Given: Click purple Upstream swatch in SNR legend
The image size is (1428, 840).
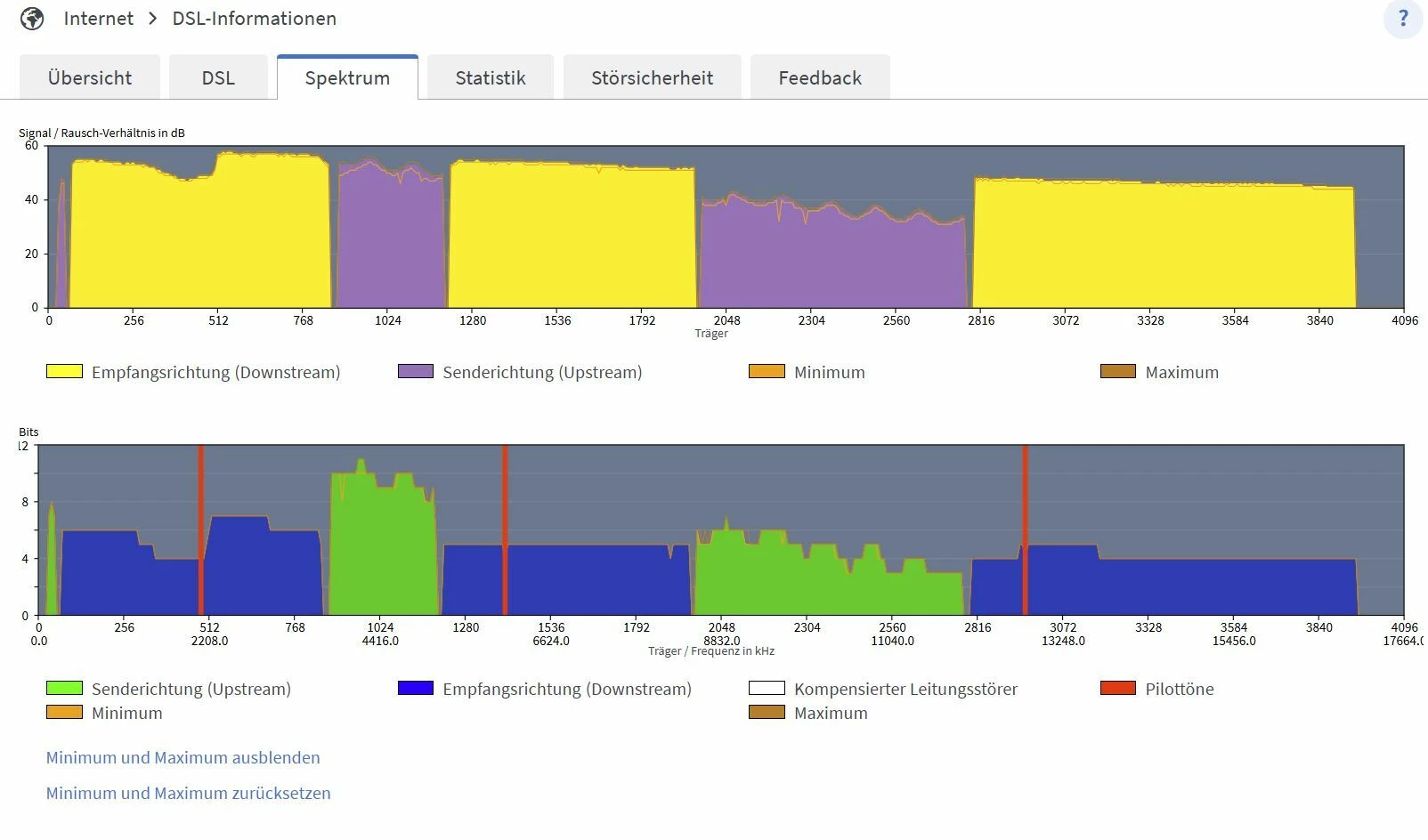Looking at the screenshot, I should coord(416,371).
